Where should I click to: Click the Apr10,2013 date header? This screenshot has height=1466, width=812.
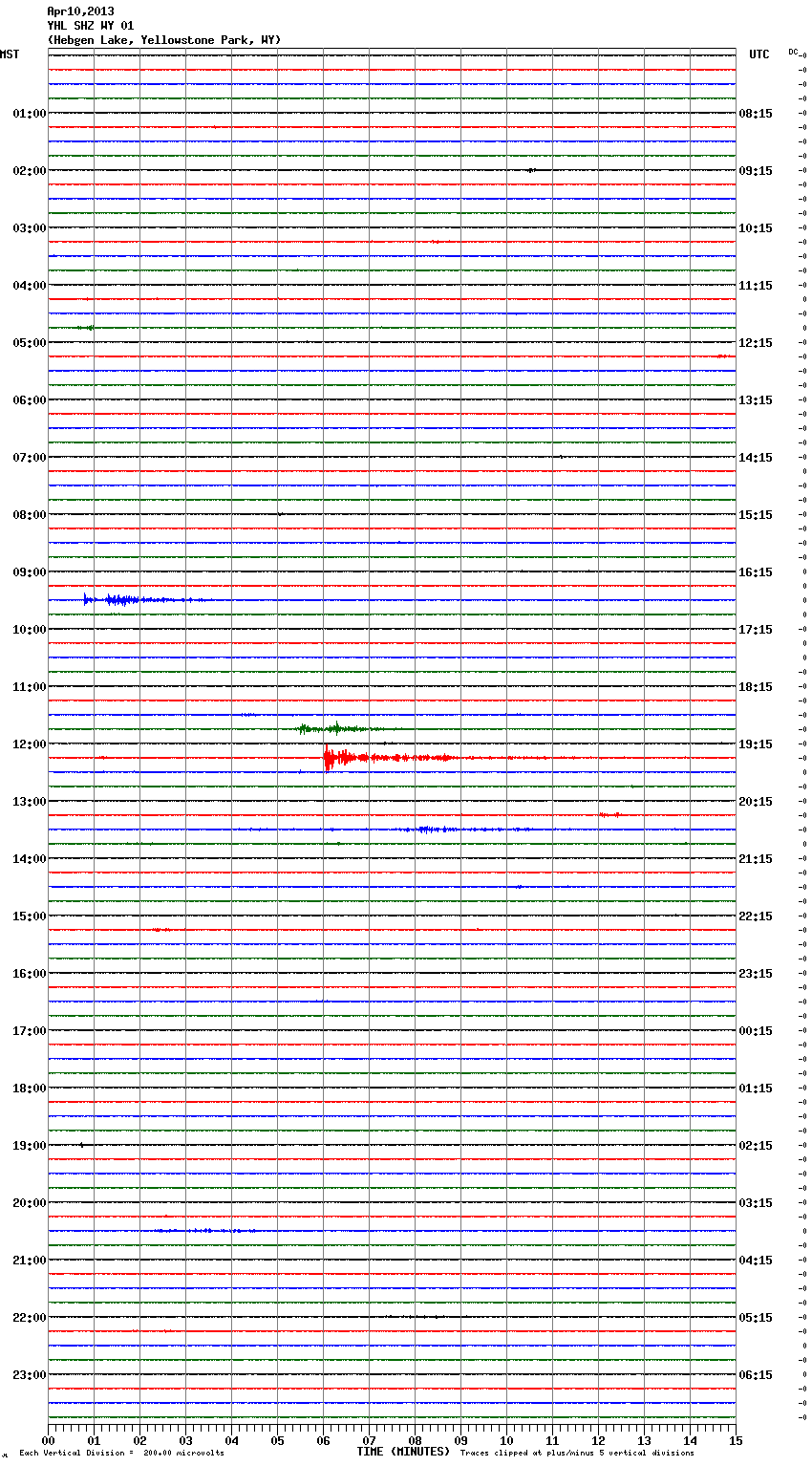80,11
